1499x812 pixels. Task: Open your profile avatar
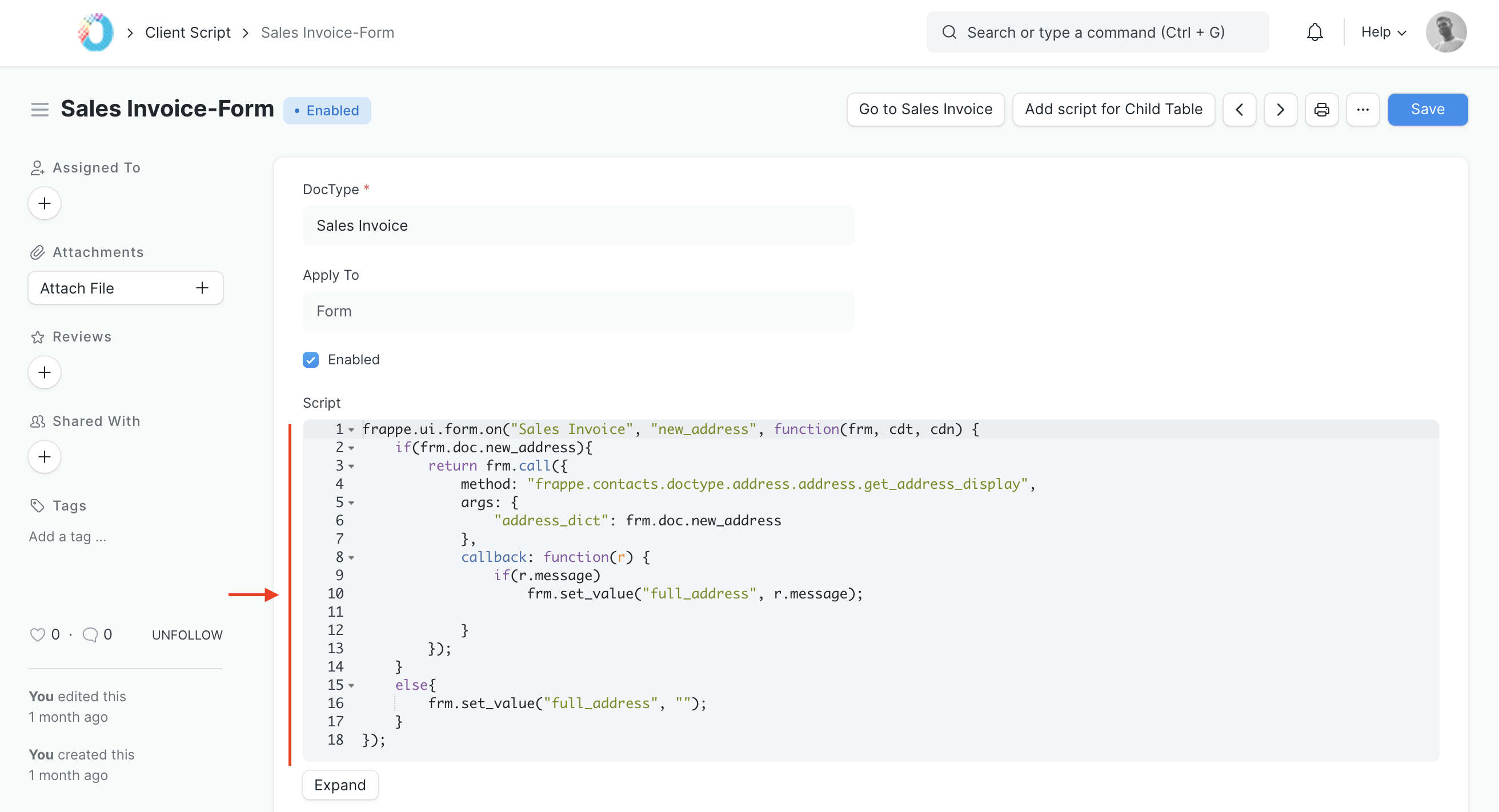tap(1446, 32)
